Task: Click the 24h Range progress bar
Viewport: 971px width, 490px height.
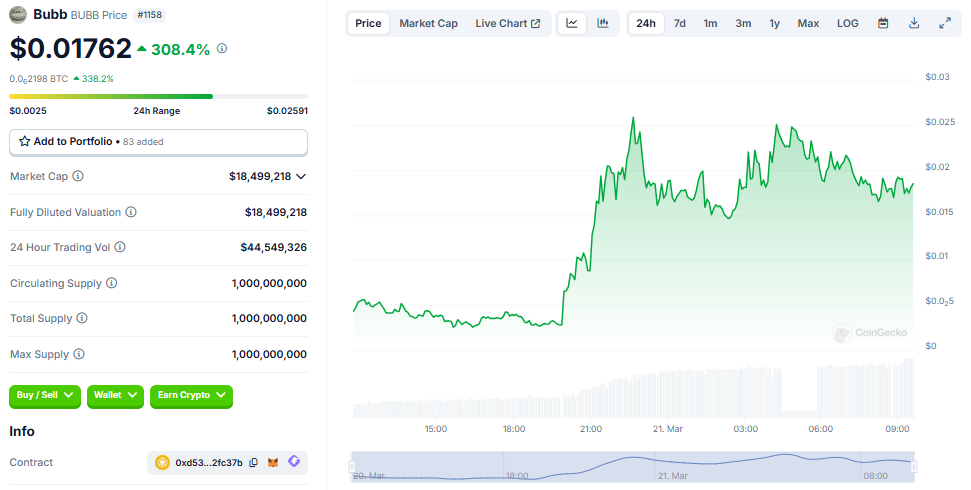Action: 159,97
